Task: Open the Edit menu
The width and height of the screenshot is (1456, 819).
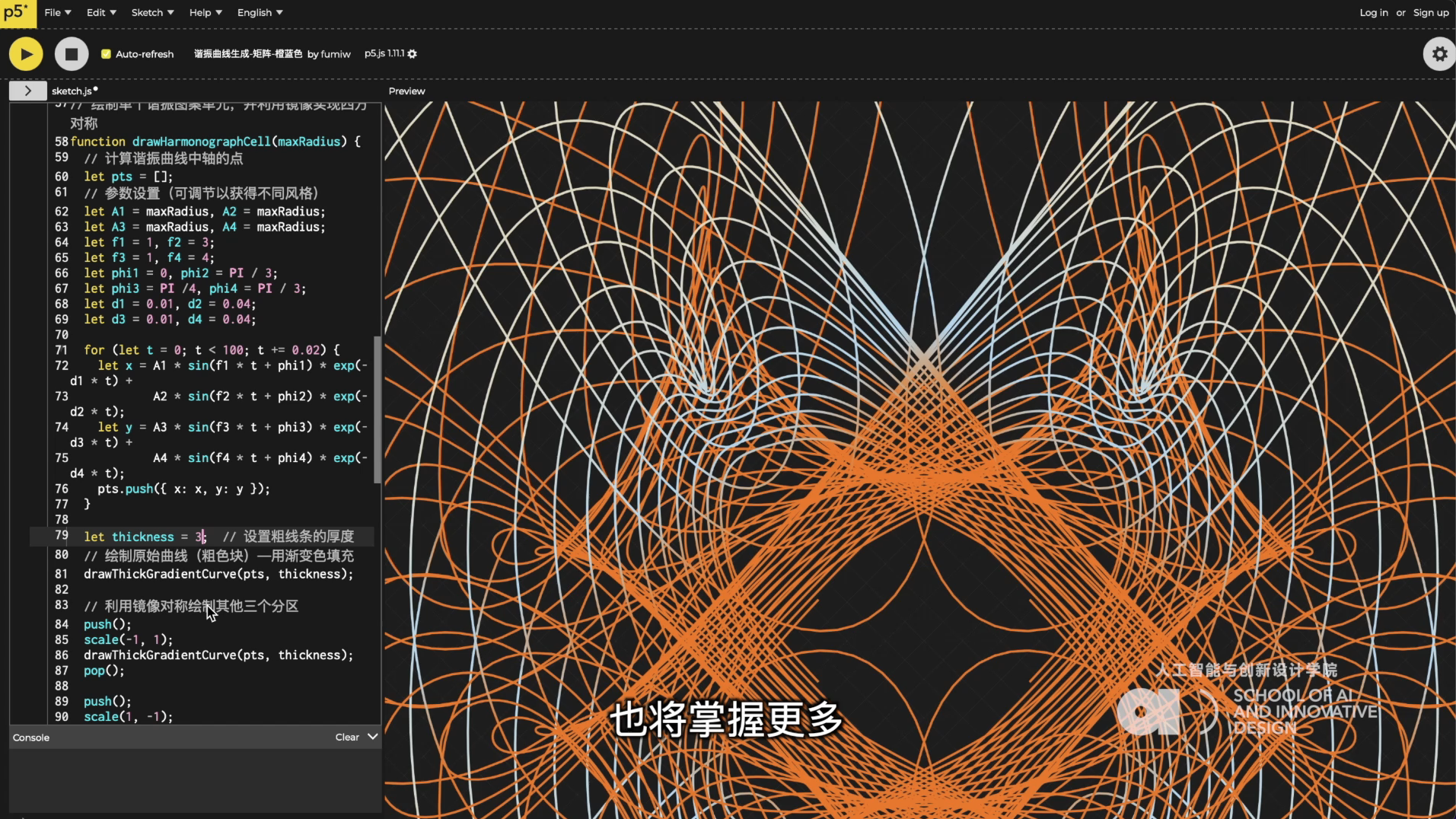Action: point(100,13)
